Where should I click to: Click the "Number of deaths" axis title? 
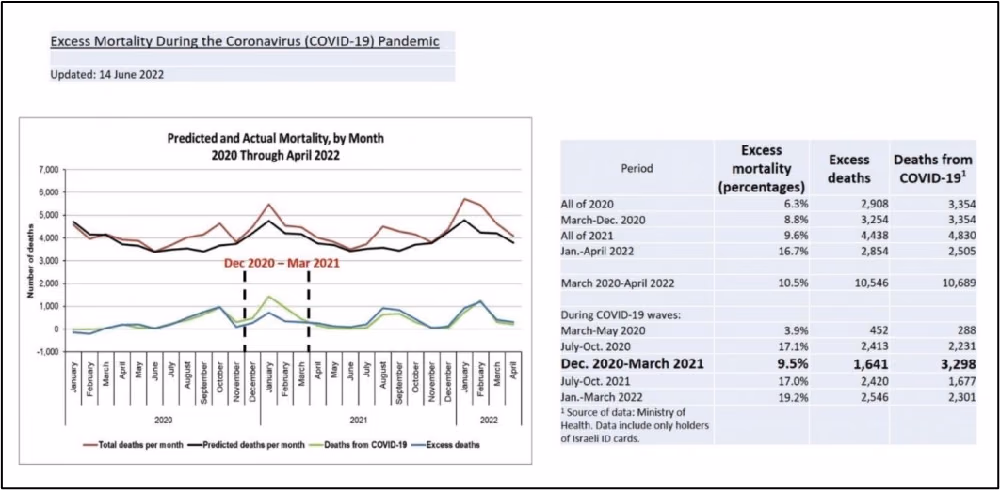tap(30, 261)
